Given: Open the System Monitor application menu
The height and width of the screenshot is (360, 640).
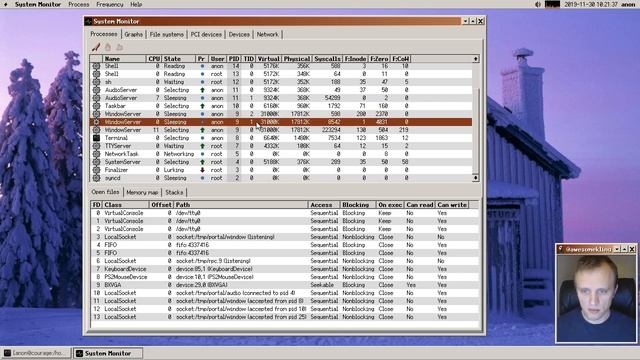Looking at the screenshot, I should 38,4.
